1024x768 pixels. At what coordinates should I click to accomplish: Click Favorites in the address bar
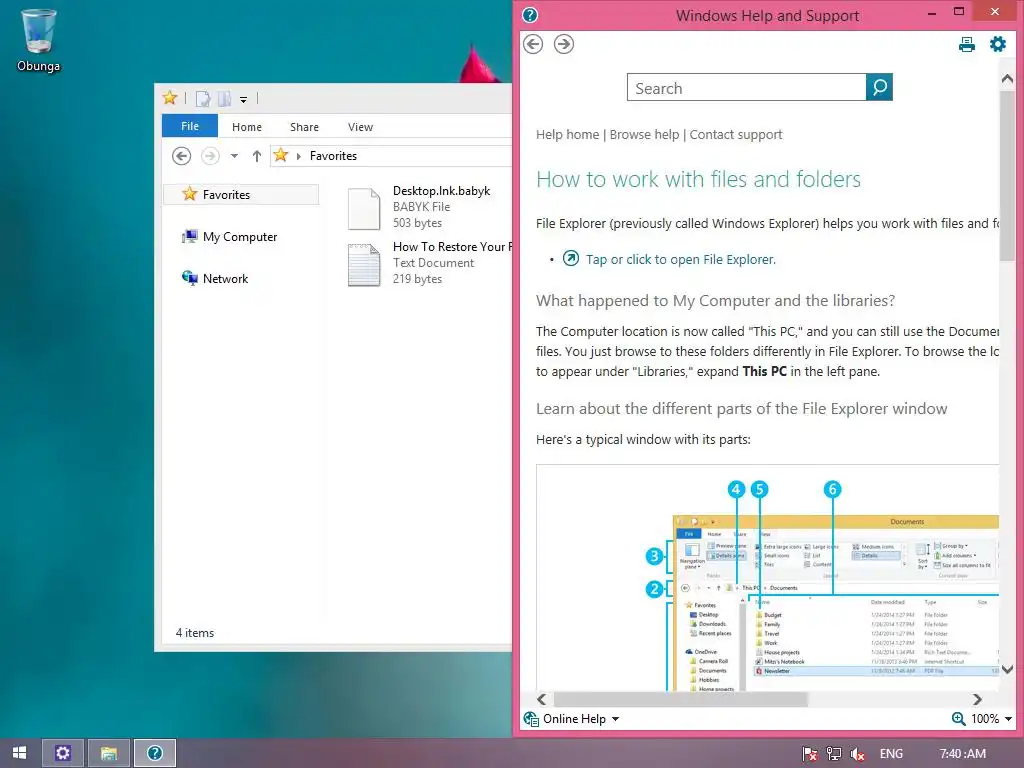point(333,156)
